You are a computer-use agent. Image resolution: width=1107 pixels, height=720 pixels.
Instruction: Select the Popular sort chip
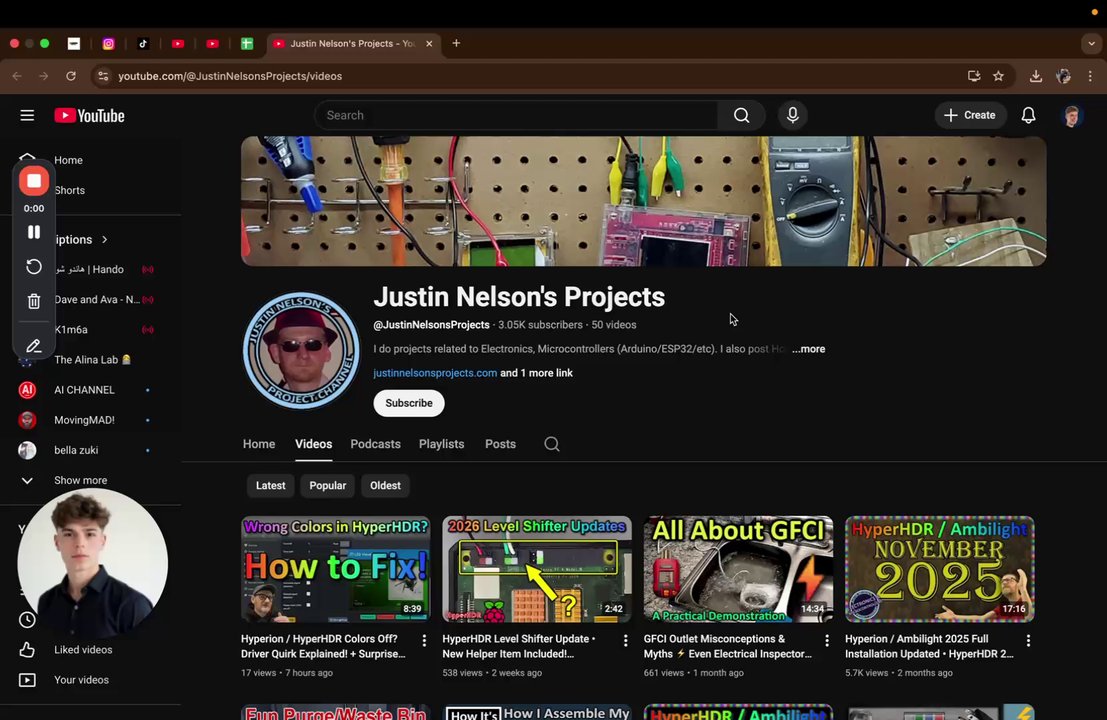328,486
